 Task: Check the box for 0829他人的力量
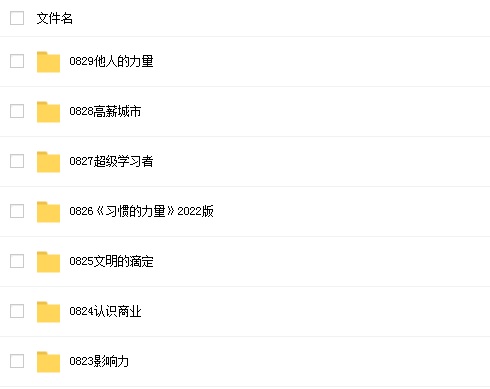(17, 61)
